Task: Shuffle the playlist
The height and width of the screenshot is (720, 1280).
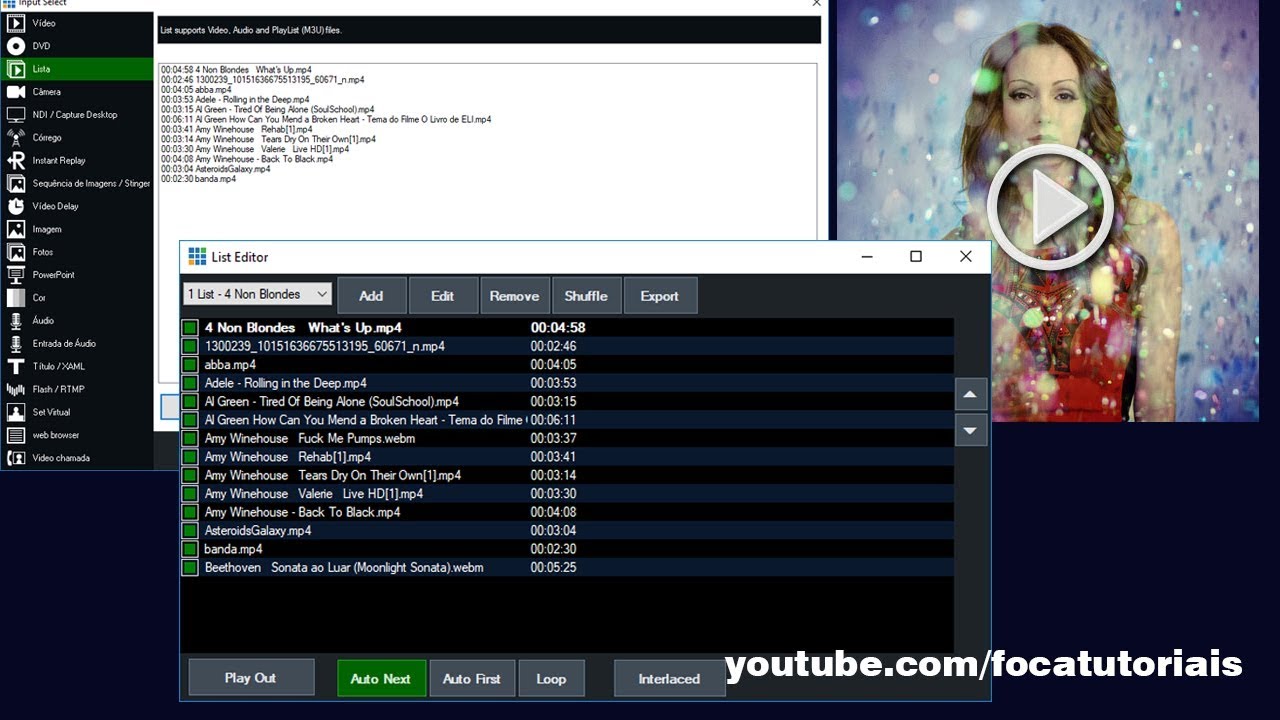Action: 586,296
